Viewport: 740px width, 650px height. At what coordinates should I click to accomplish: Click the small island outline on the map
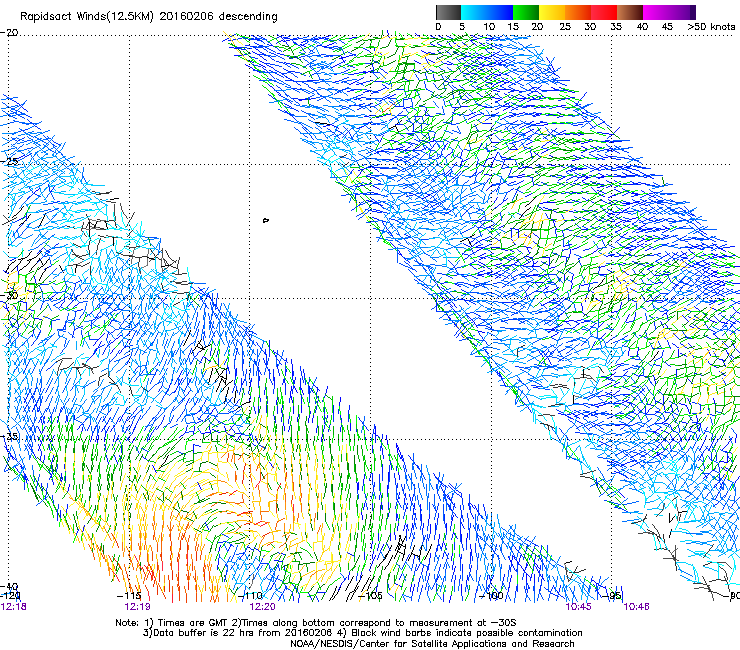[266, 220]
